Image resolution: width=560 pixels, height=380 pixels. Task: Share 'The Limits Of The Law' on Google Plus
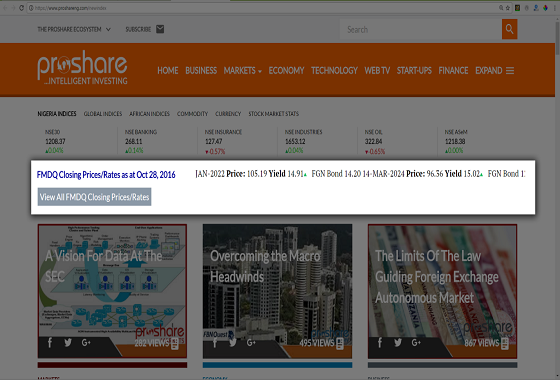pyautogui.click(x=416, y=343)
